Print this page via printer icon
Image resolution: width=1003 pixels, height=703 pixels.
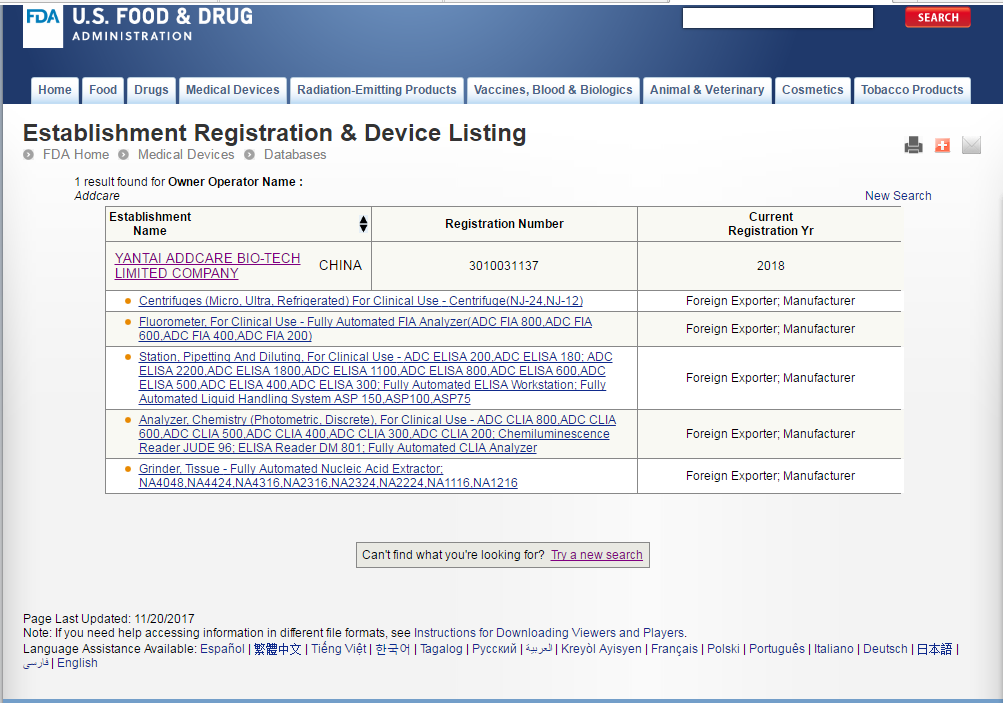[913, 145]
